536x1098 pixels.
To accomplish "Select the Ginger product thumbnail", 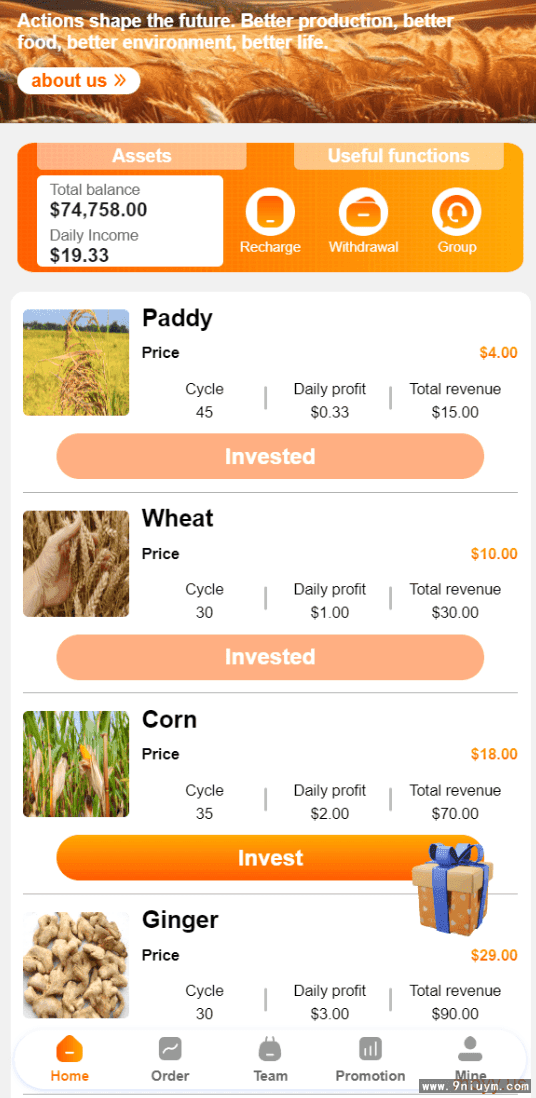I will [76, 965].
